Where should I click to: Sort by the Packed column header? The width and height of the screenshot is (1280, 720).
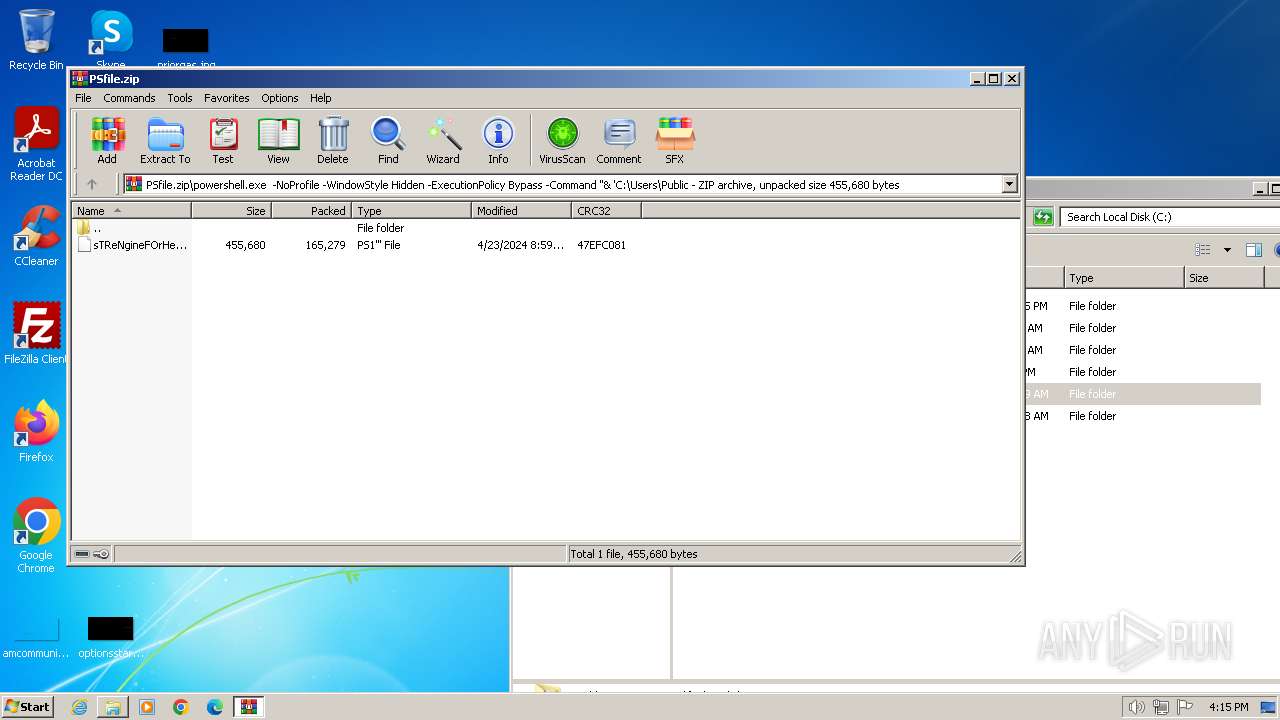click(x=312, y=211)
